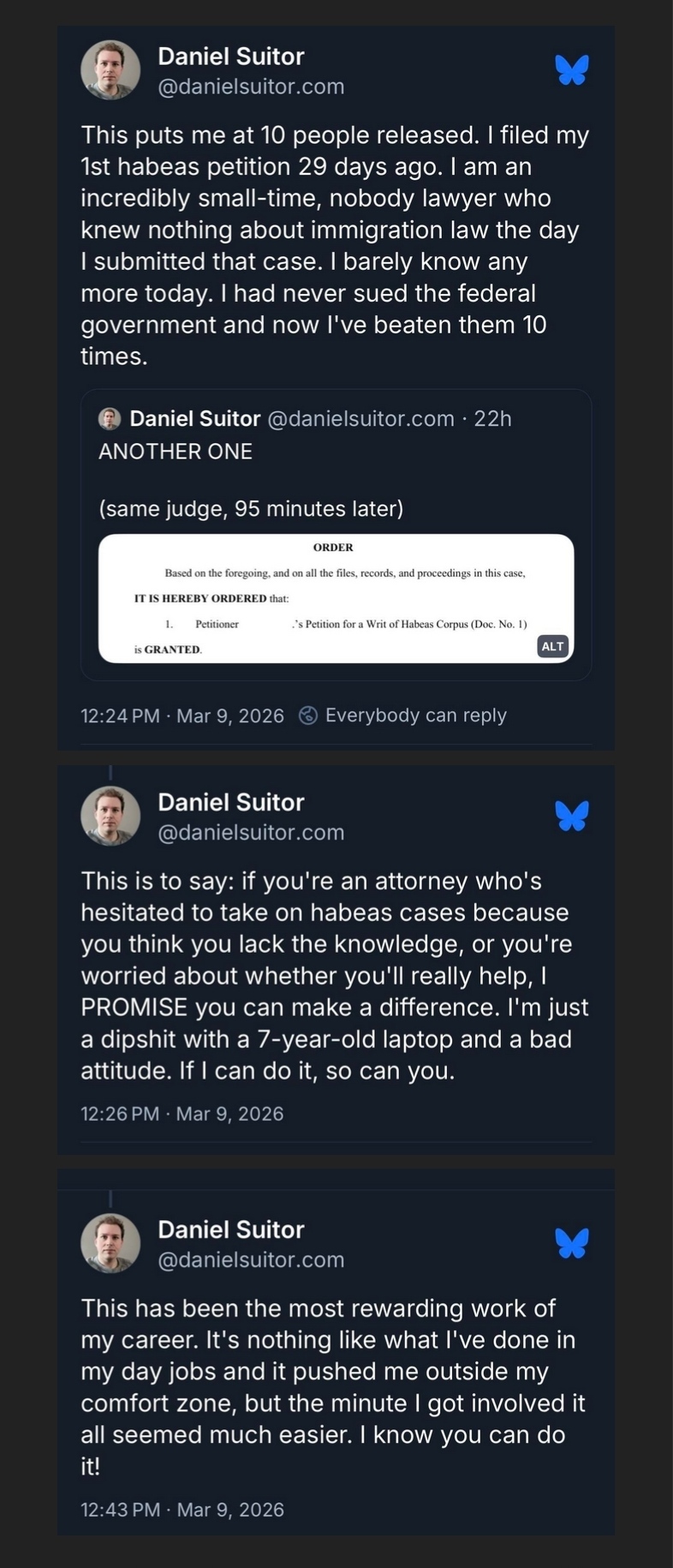Click the "22h" timestamp on the quoted post
673x1568 pixels.
click(493, 419)
